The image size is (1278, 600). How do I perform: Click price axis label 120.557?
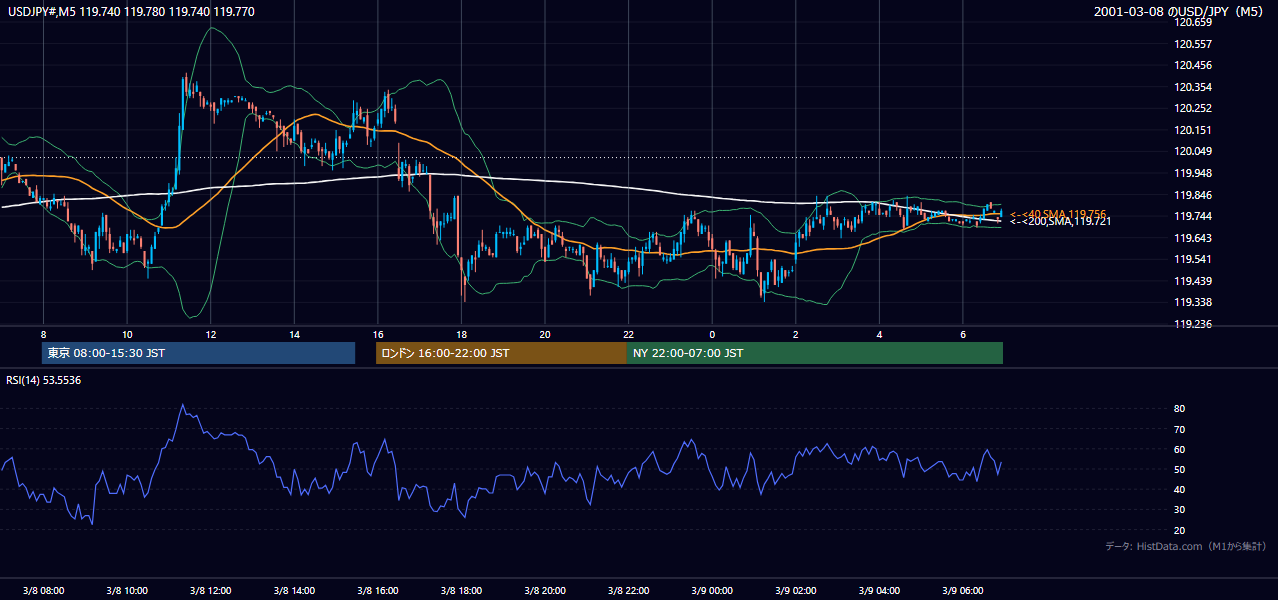click(x=1194, y=44)
